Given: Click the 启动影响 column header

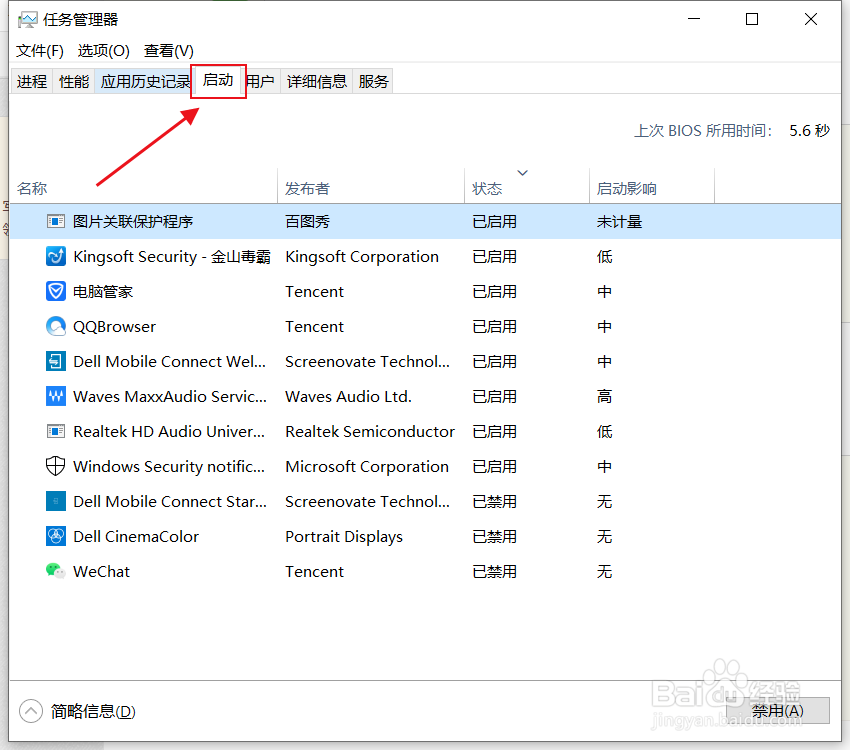Looking at the screenshot, I should point(626,187).
